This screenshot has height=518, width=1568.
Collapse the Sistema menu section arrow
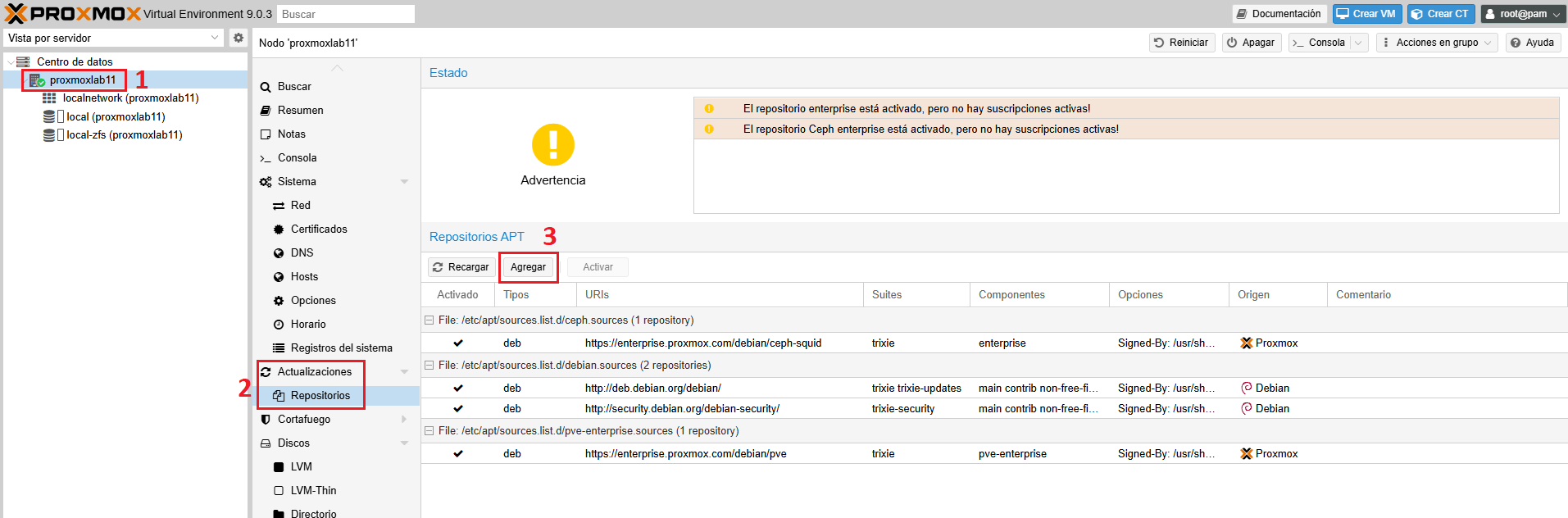(404, 182)
